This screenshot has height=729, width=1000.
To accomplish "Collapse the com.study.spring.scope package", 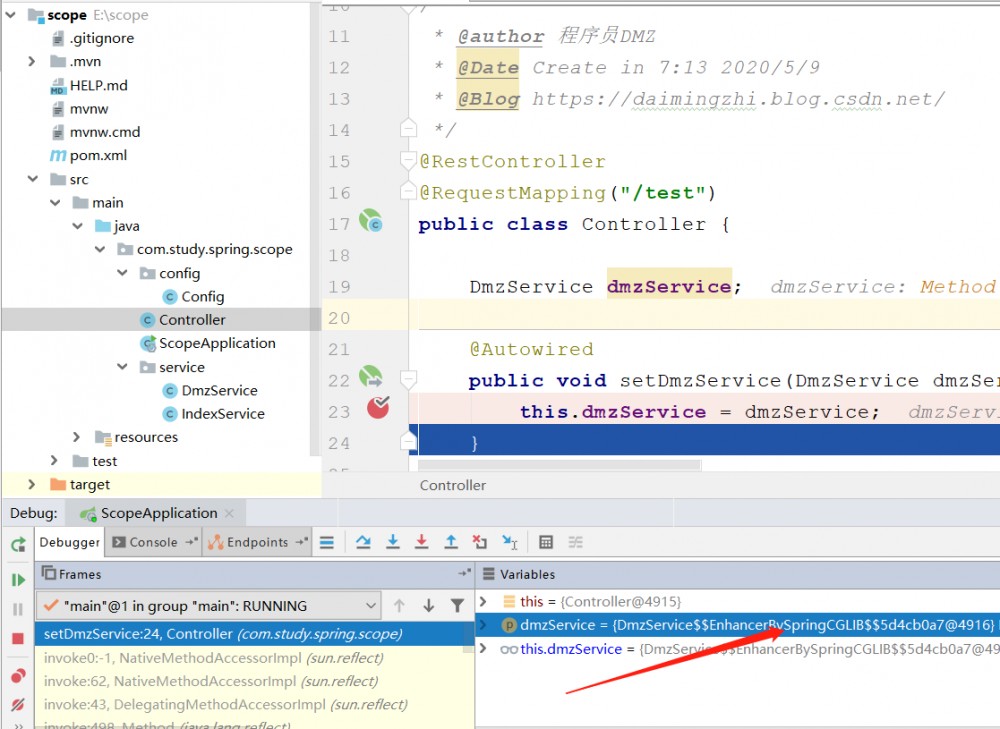I will click(x=98, y=249).
